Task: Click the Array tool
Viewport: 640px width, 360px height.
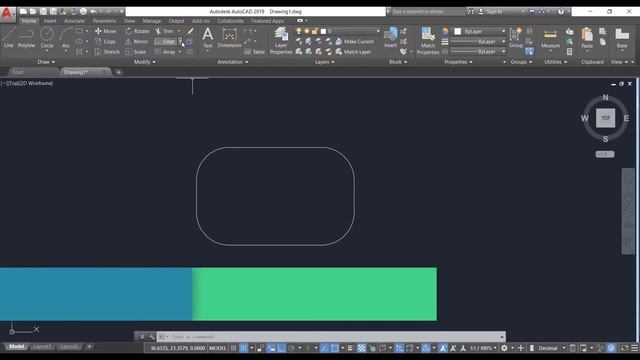Action: tap(165, 52)
